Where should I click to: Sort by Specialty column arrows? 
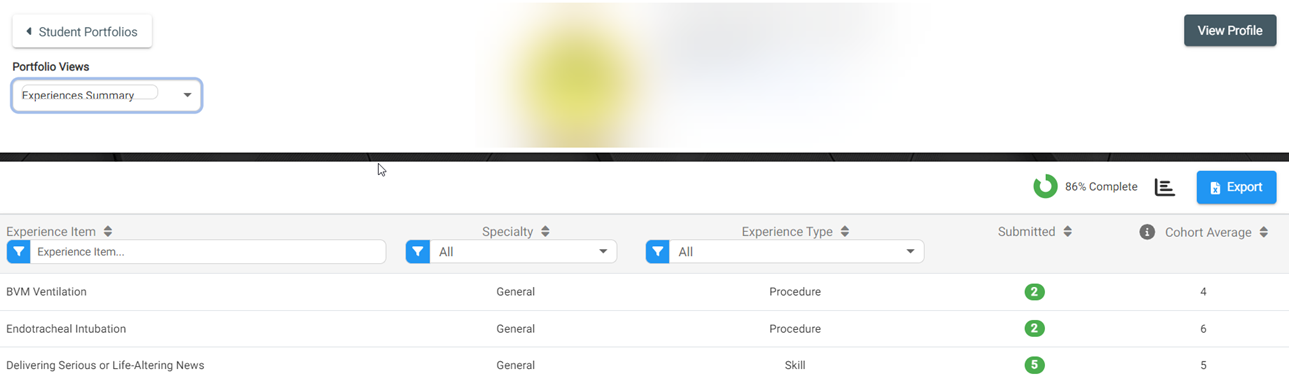coord(545,232)
